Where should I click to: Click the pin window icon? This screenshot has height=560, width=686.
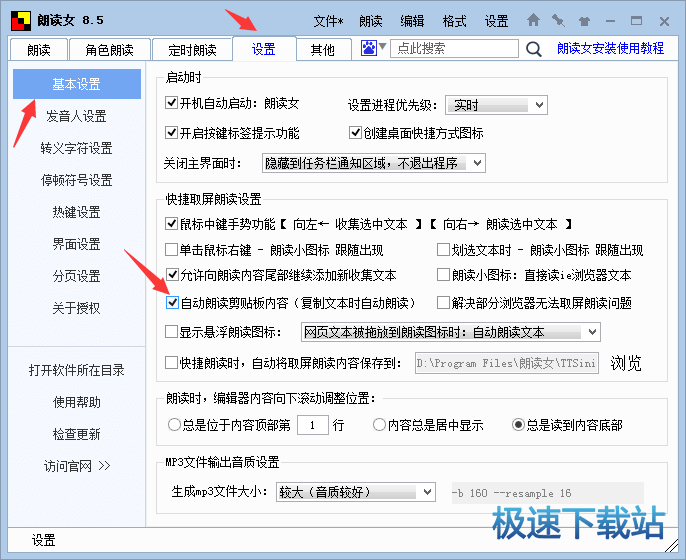(558, 21)
